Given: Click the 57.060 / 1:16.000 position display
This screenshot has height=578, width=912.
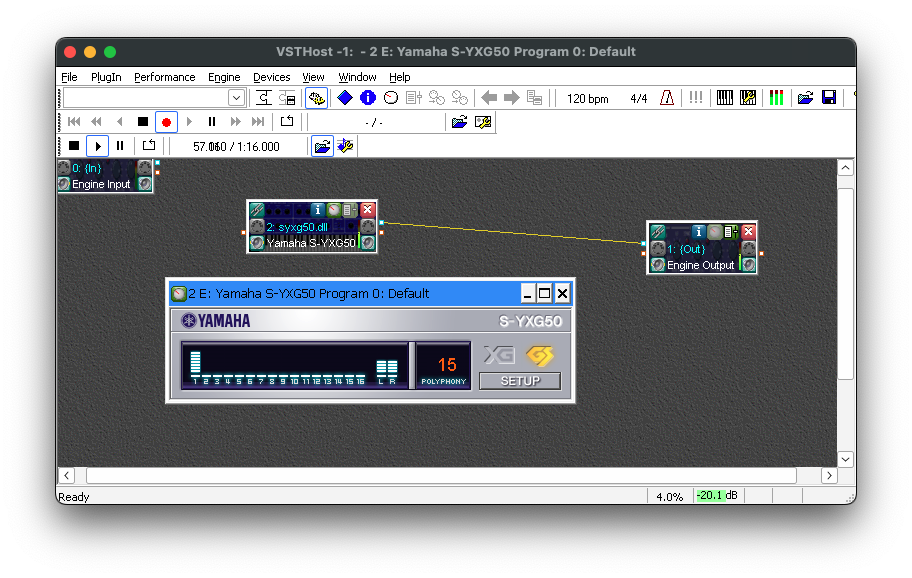Looking at the screenshot, I should coord(236,147).
